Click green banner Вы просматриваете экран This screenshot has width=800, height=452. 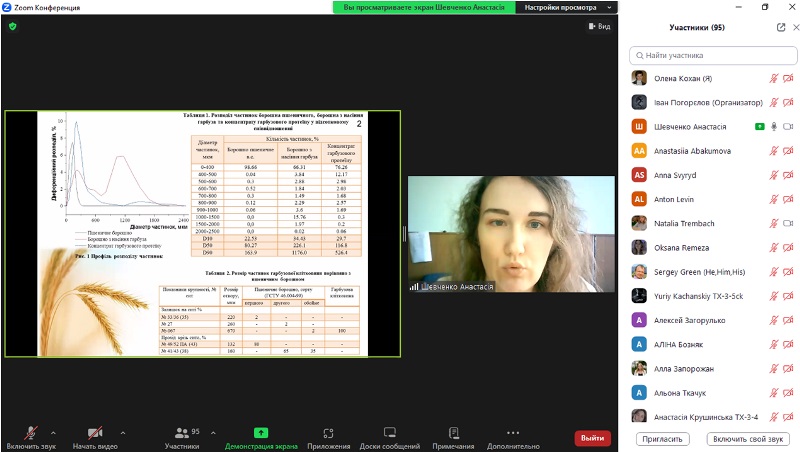tap(424, 7)
